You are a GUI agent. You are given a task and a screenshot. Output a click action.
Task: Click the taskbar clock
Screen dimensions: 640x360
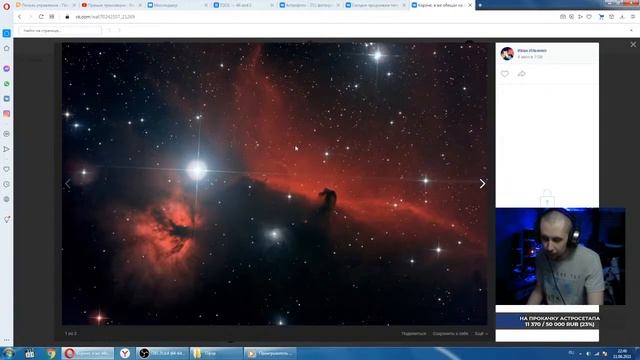pyautogui.click(x=622, y=353)
